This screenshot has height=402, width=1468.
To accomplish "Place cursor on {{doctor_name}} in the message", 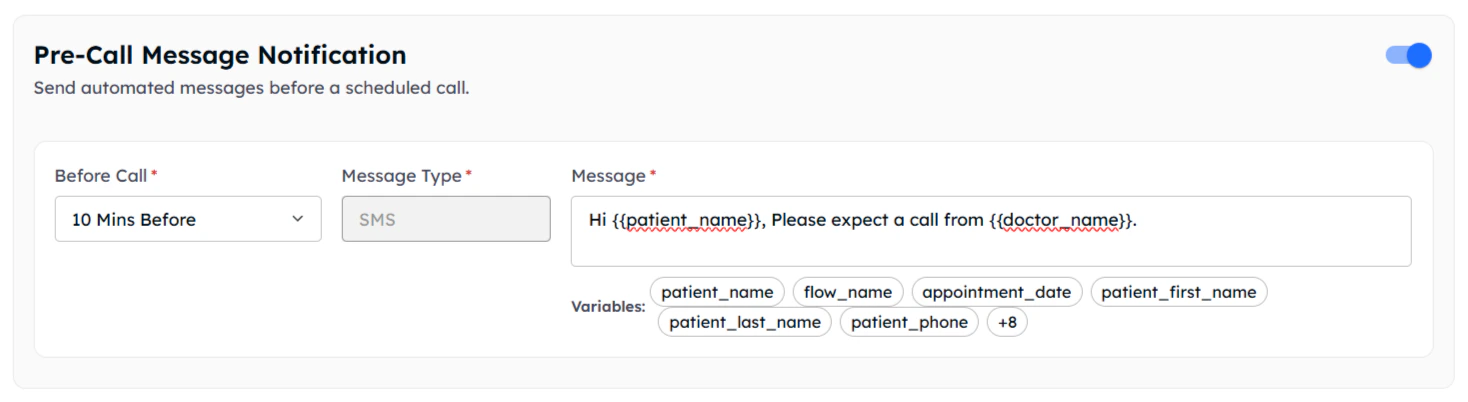I will 1062,220.
